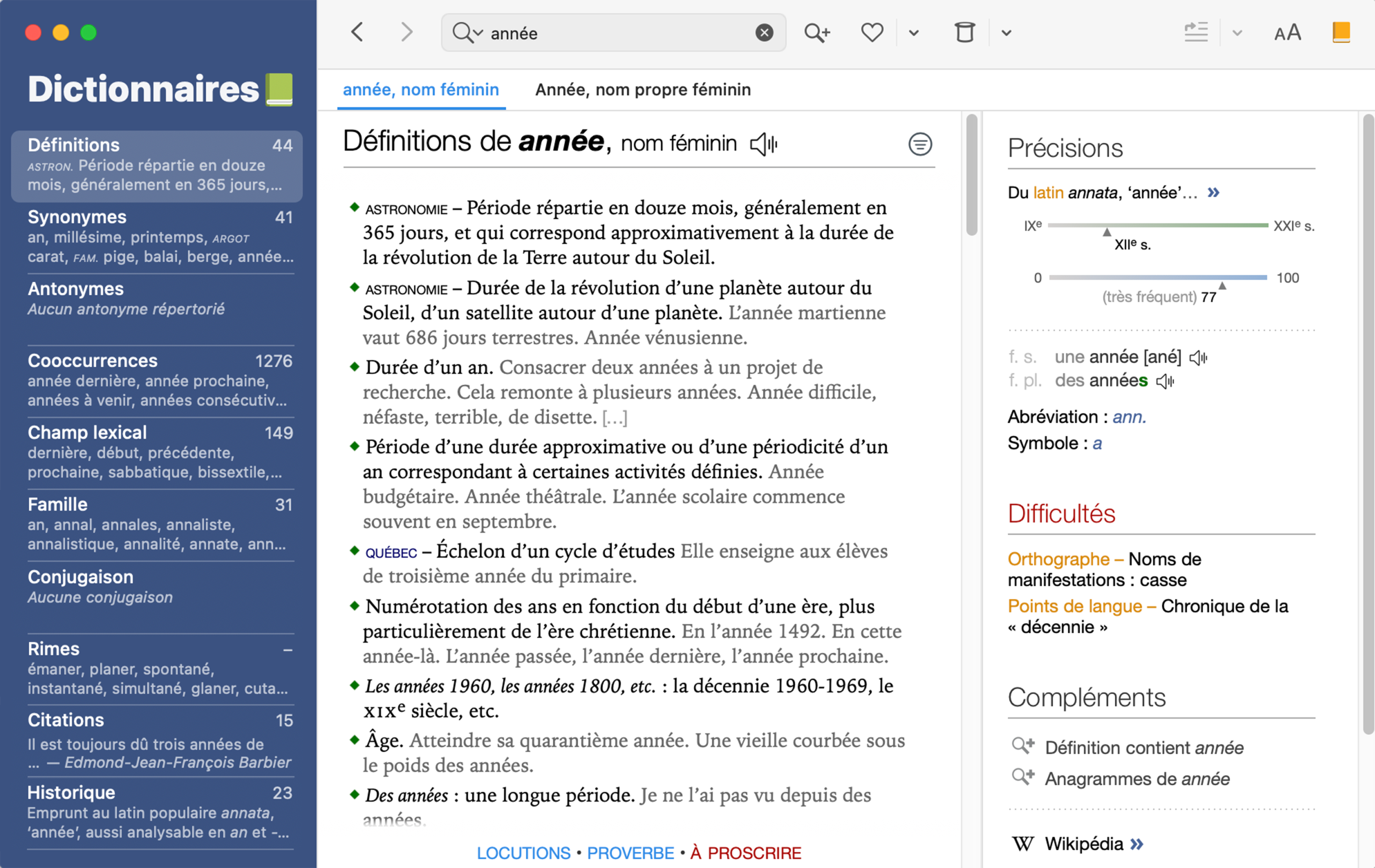Expand etymology with the double chevron
This screenshot has width=1375, height=868.
click(x=1213, y=193)
